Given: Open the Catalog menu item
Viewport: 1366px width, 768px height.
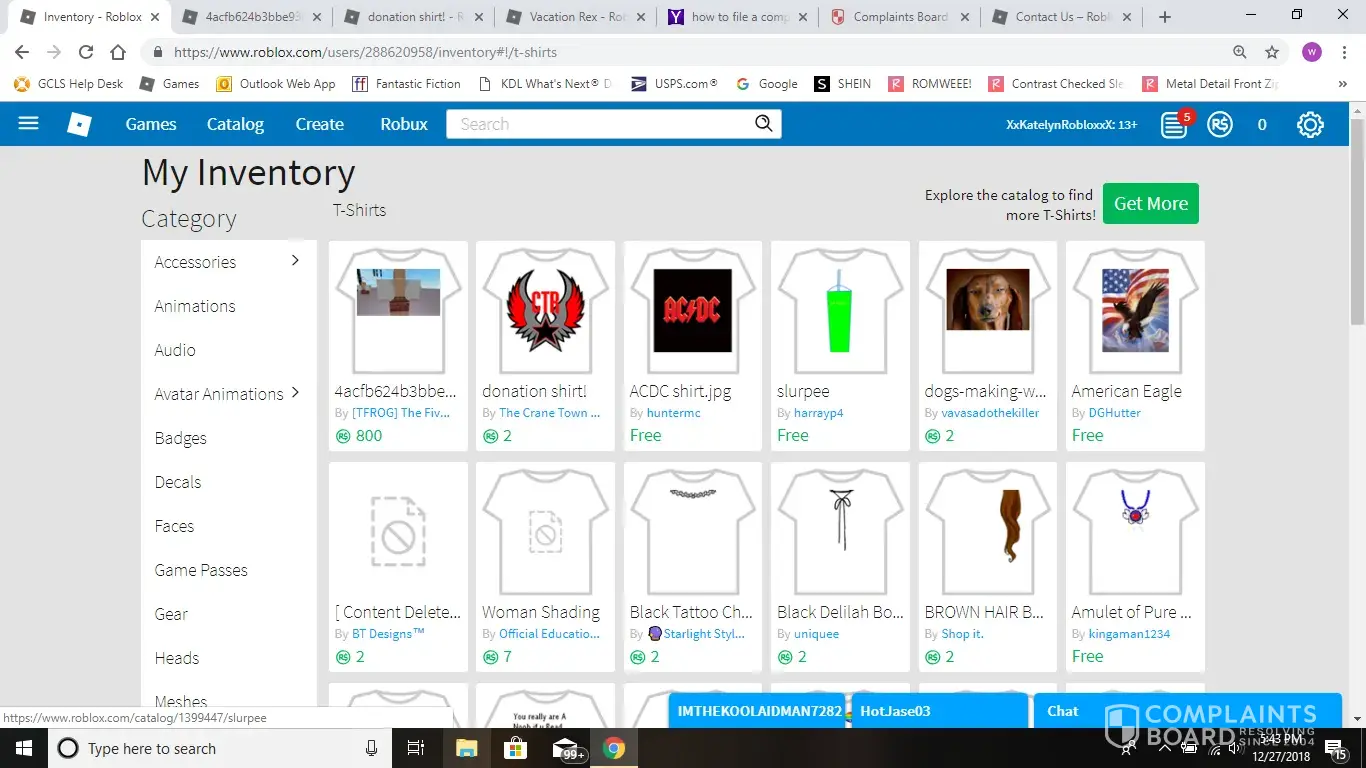Looking at the screenshot, I should [235, 124].
